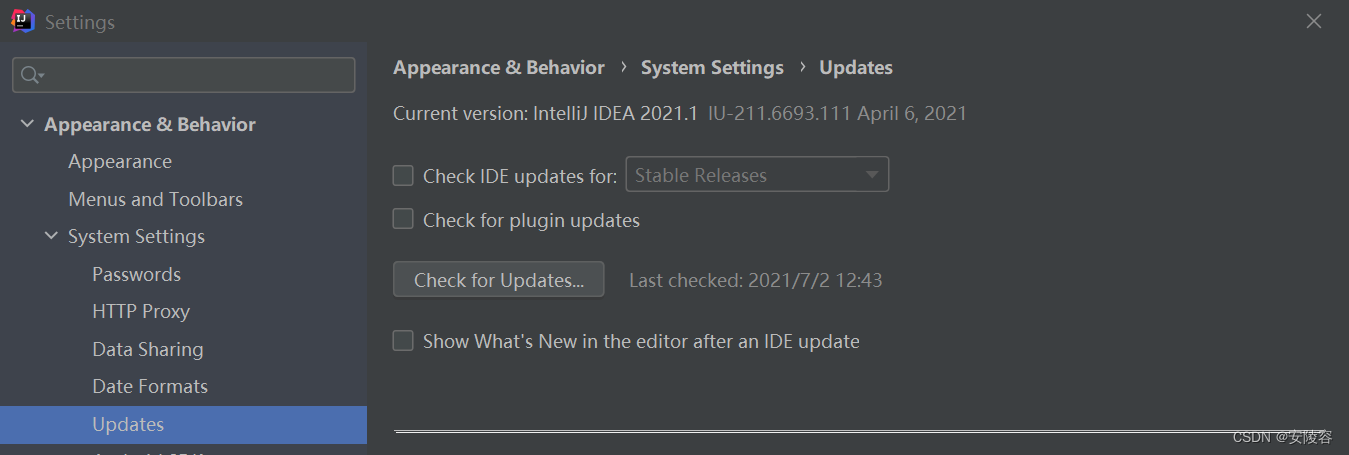This screenshot has width=1349, height=455.
Task: Collapse the Appearance & Behavior tree node
Action: tap(26, 124)
